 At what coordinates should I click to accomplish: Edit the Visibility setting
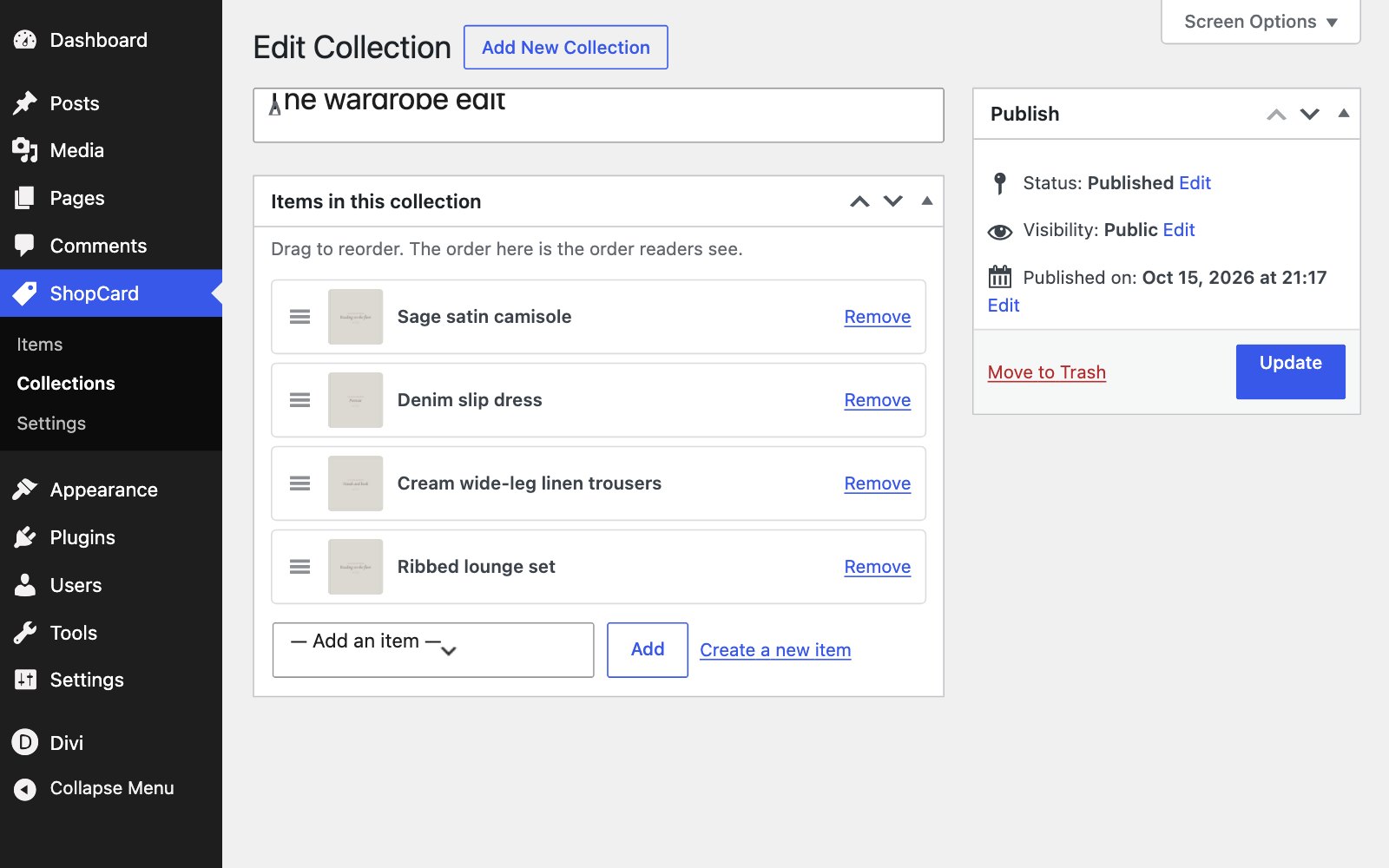click(1179, 230)
